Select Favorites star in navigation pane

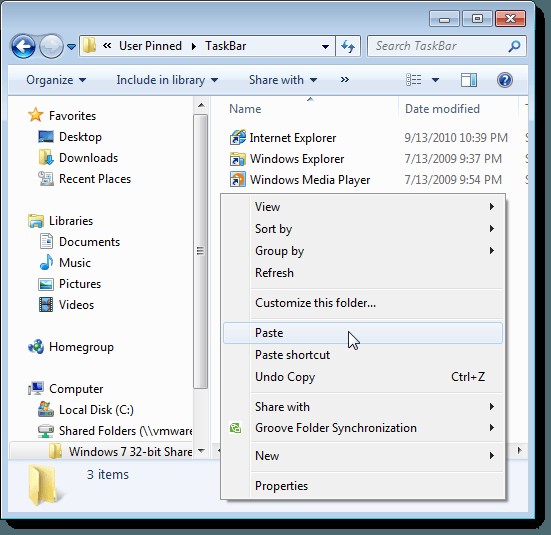(35, 115)
